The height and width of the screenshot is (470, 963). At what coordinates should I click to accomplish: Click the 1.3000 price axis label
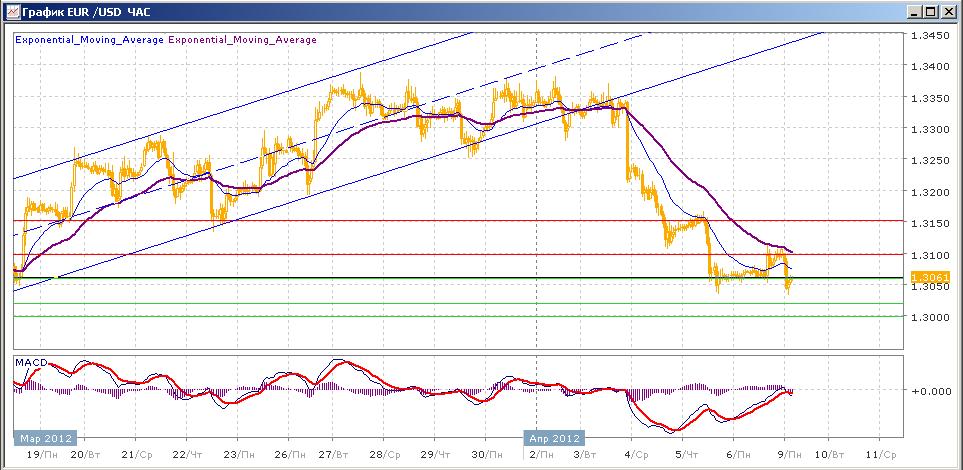[x=930, y=318]
